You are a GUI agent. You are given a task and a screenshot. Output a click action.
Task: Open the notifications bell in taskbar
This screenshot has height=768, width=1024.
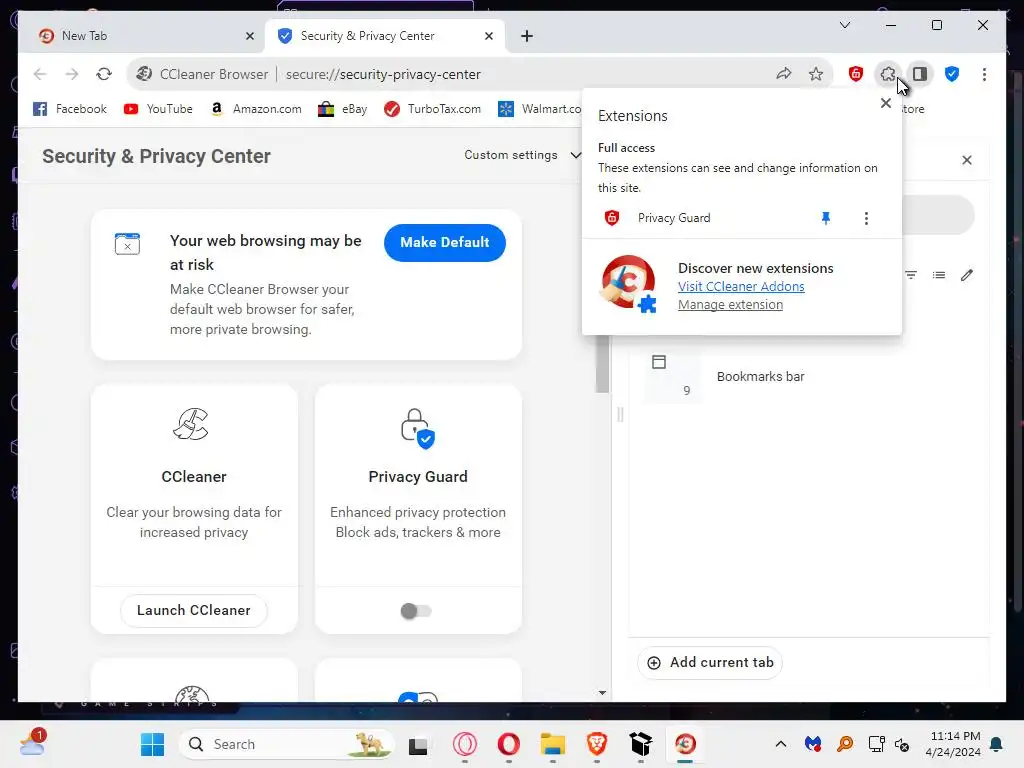coord(997,744)
